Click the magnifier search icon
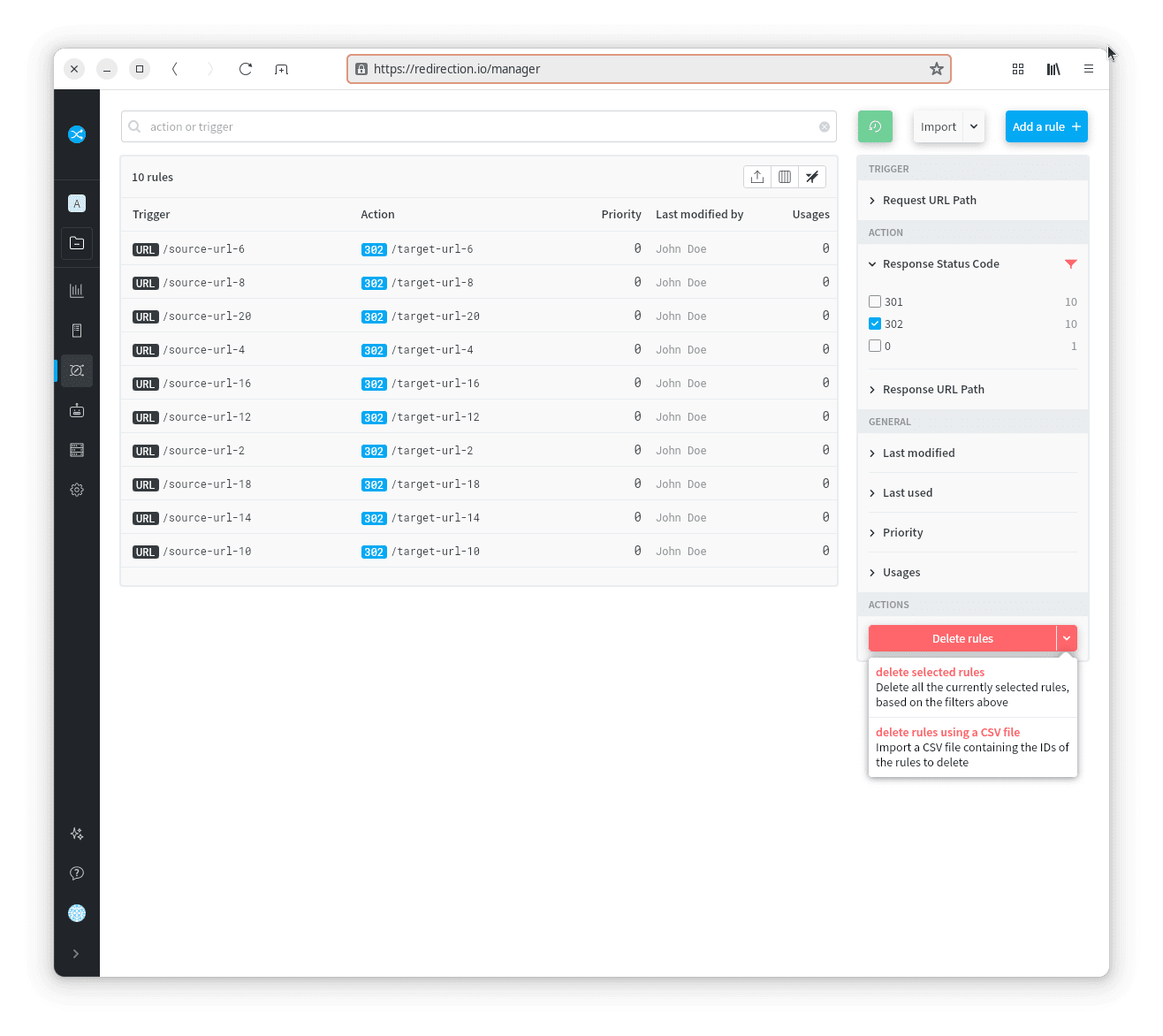 134,126
